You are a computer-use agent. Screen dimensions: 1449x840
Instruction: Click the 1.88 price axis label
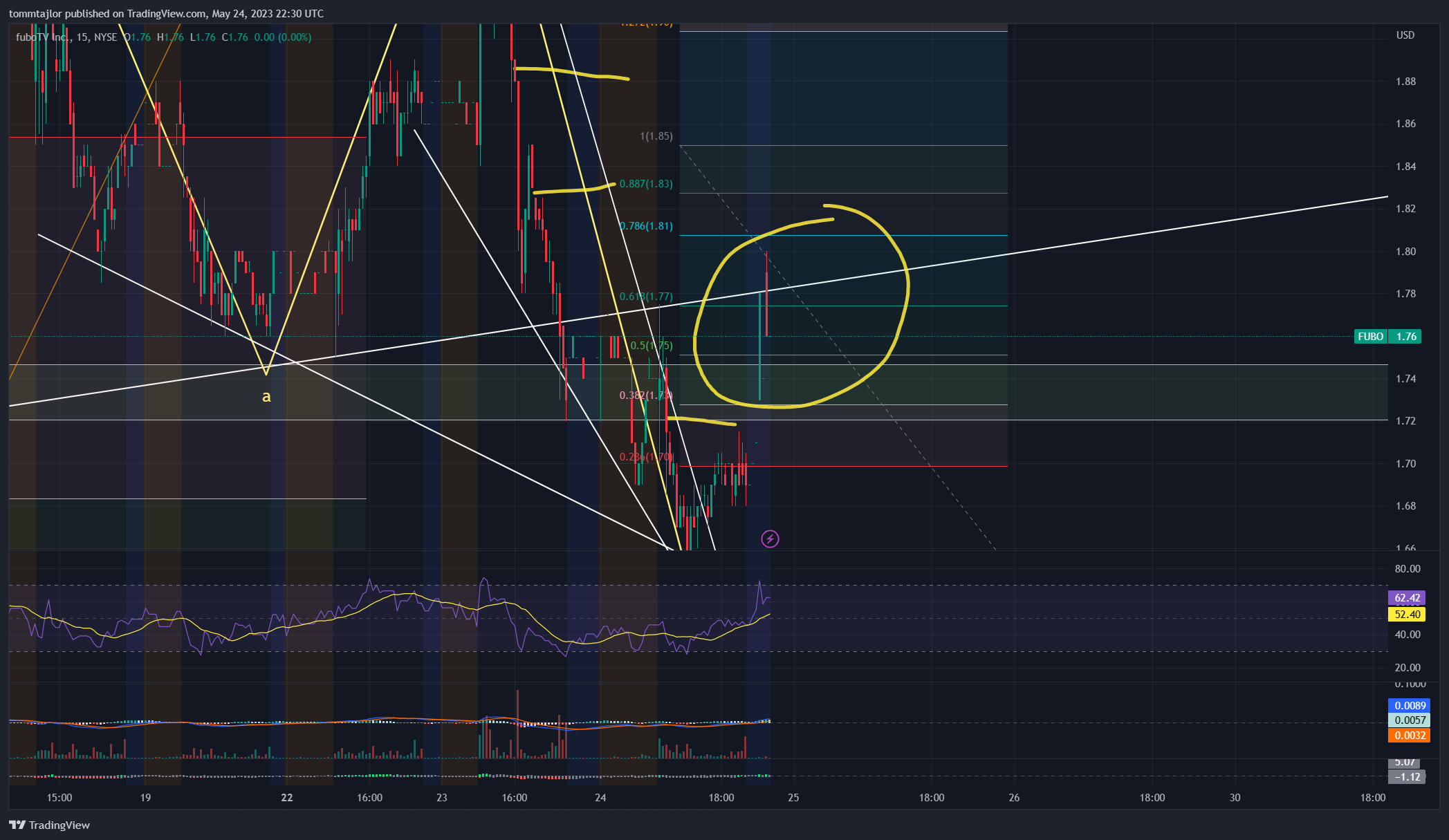pyautogui.click(x=1405, y=82)
